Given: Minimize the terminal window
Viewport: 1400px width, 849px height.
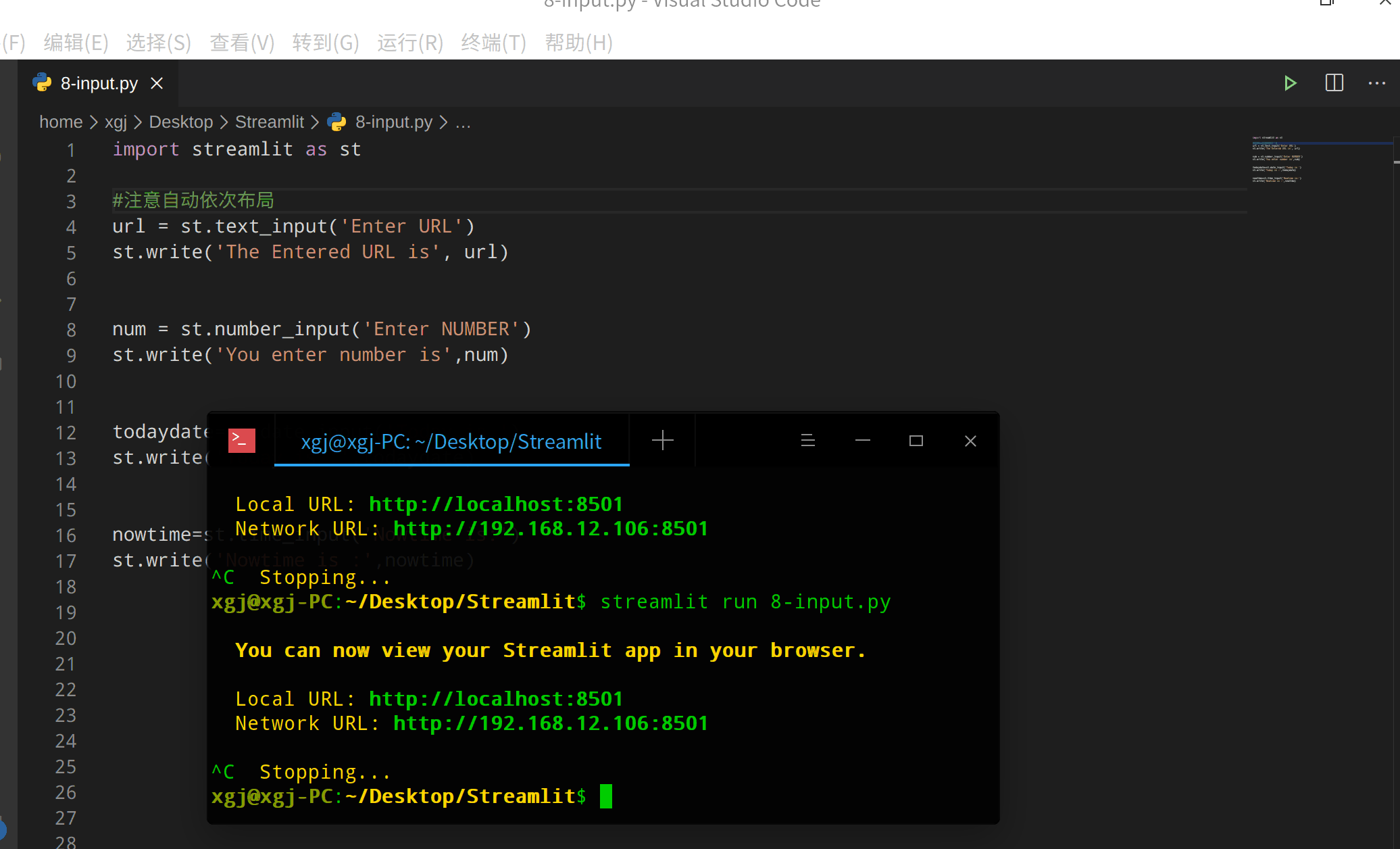Looking at the screenshot, I should 862,441.
